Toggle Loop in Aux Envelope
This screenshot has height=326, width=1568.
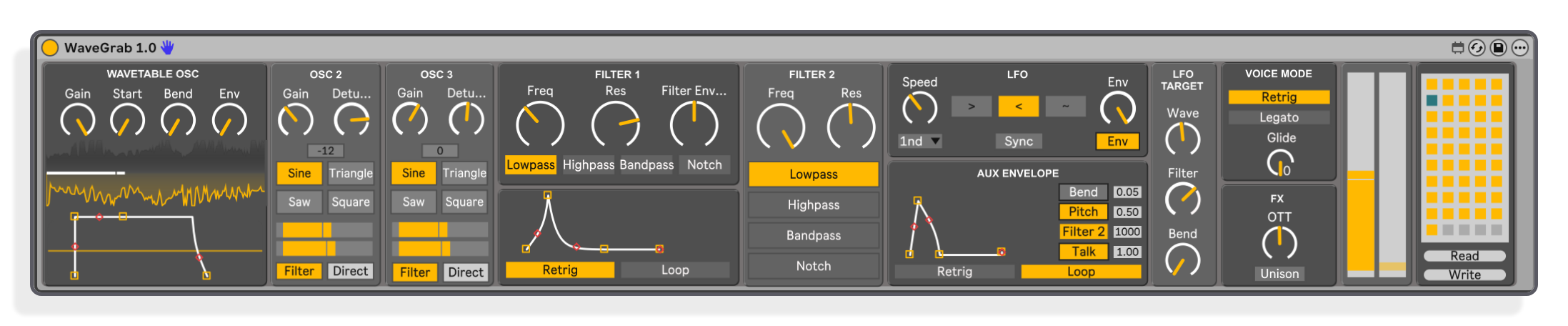click(x=1081, y=272)
